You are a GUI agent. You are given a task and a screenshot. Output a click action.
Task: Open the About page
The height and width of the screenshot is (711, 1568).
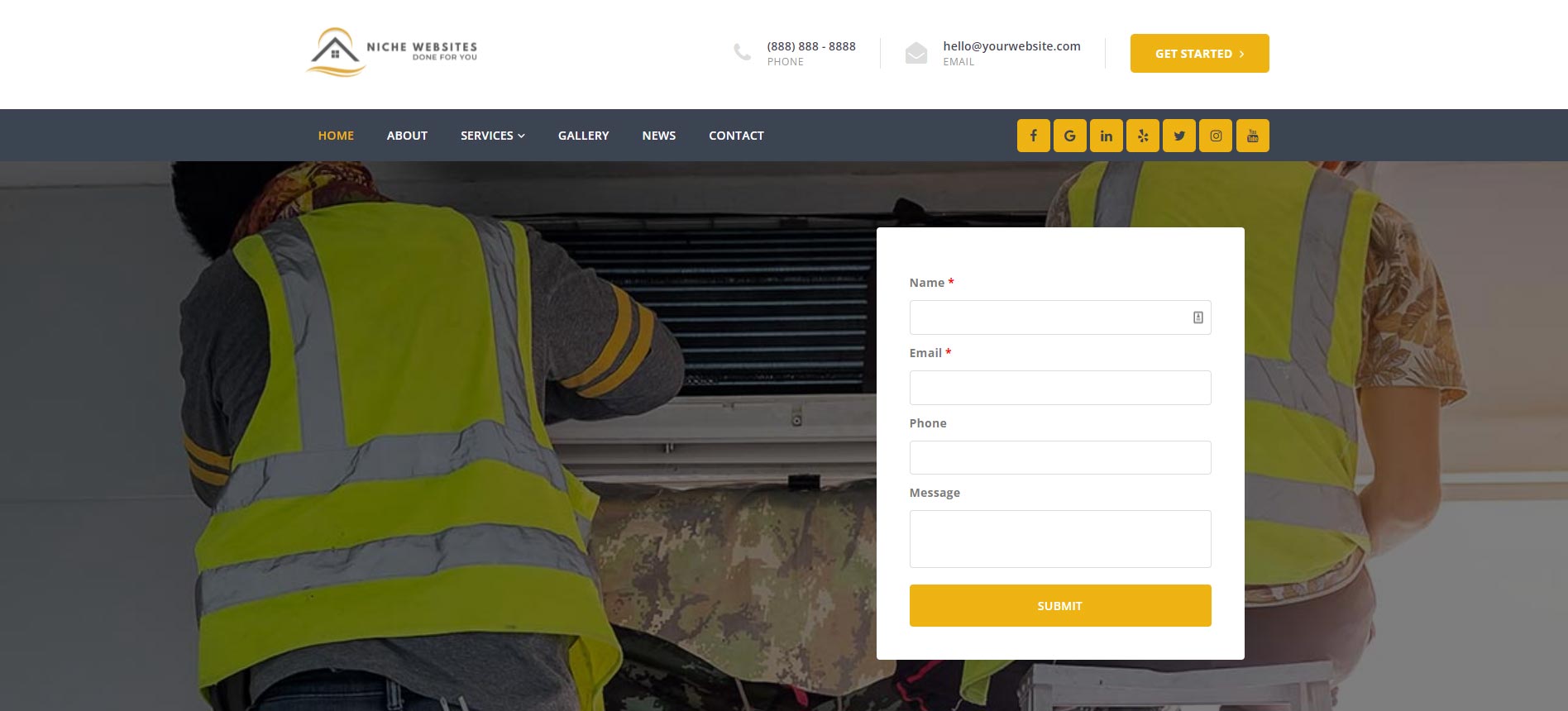[407, 136]
